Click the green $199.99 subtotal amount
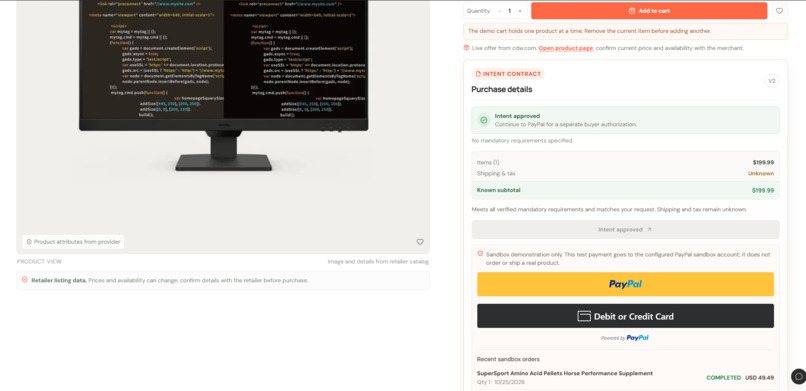Viewport: 806px width, 391px height. (x=763, y=191)
